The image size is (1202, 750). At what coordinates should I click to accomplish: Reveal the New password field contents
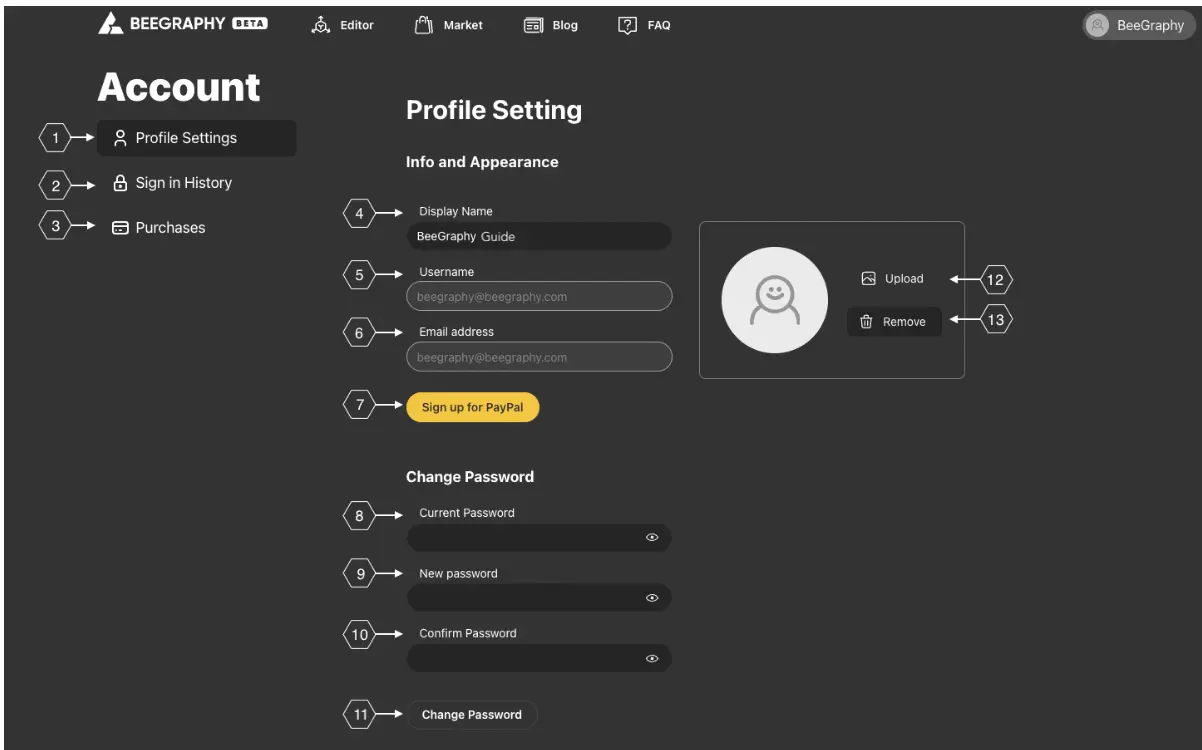point(653,598)
